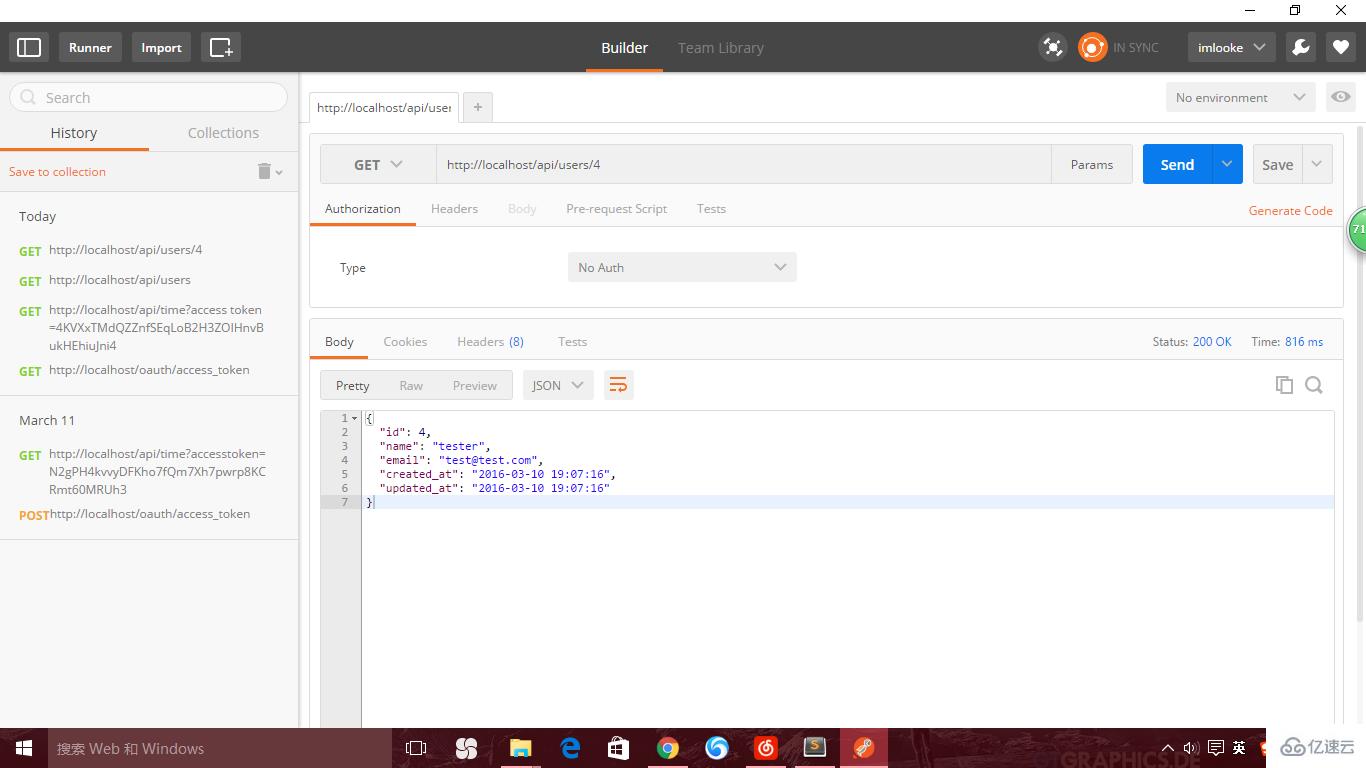The width and height of the screenshot is (1366, 768).
Task: Switch response view to Preview
Action: click(474, 385)
